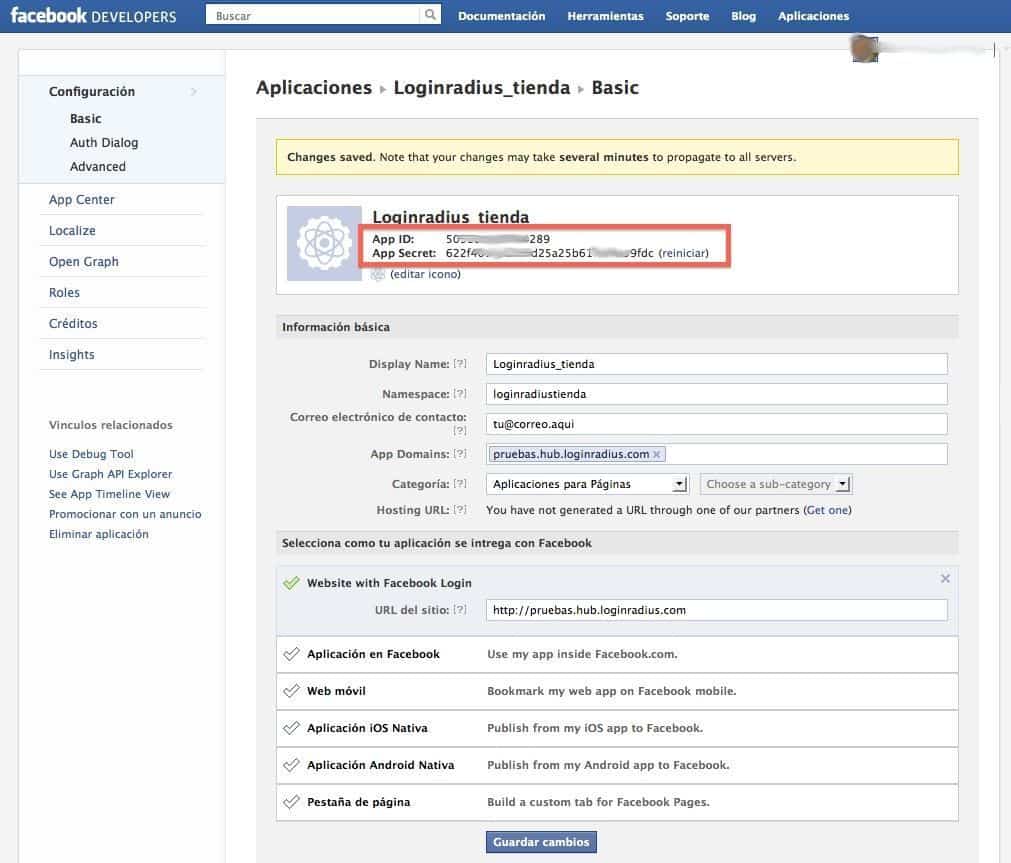This screenshot has height=863, width=1011.
Task: Open the Use Graph API Explorer link
Action: (111, 474)
